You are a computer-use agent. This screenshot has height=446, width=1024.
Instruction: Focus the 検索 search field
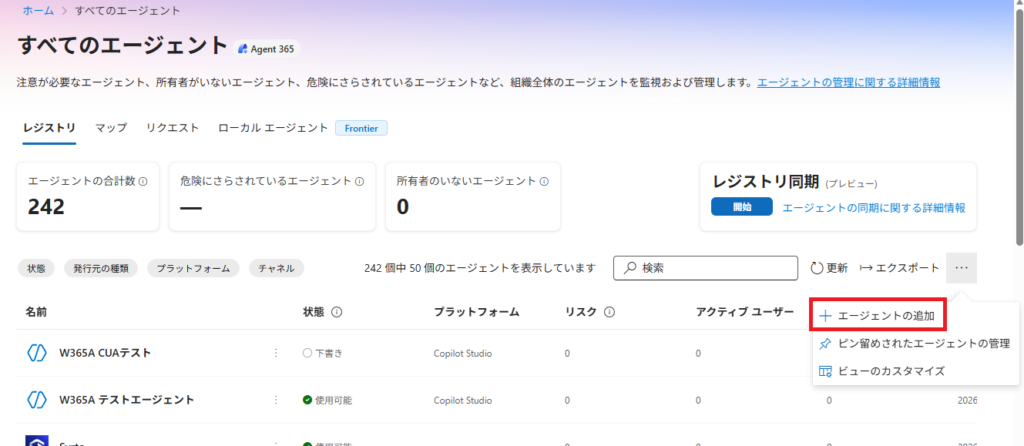click(706, 268)
